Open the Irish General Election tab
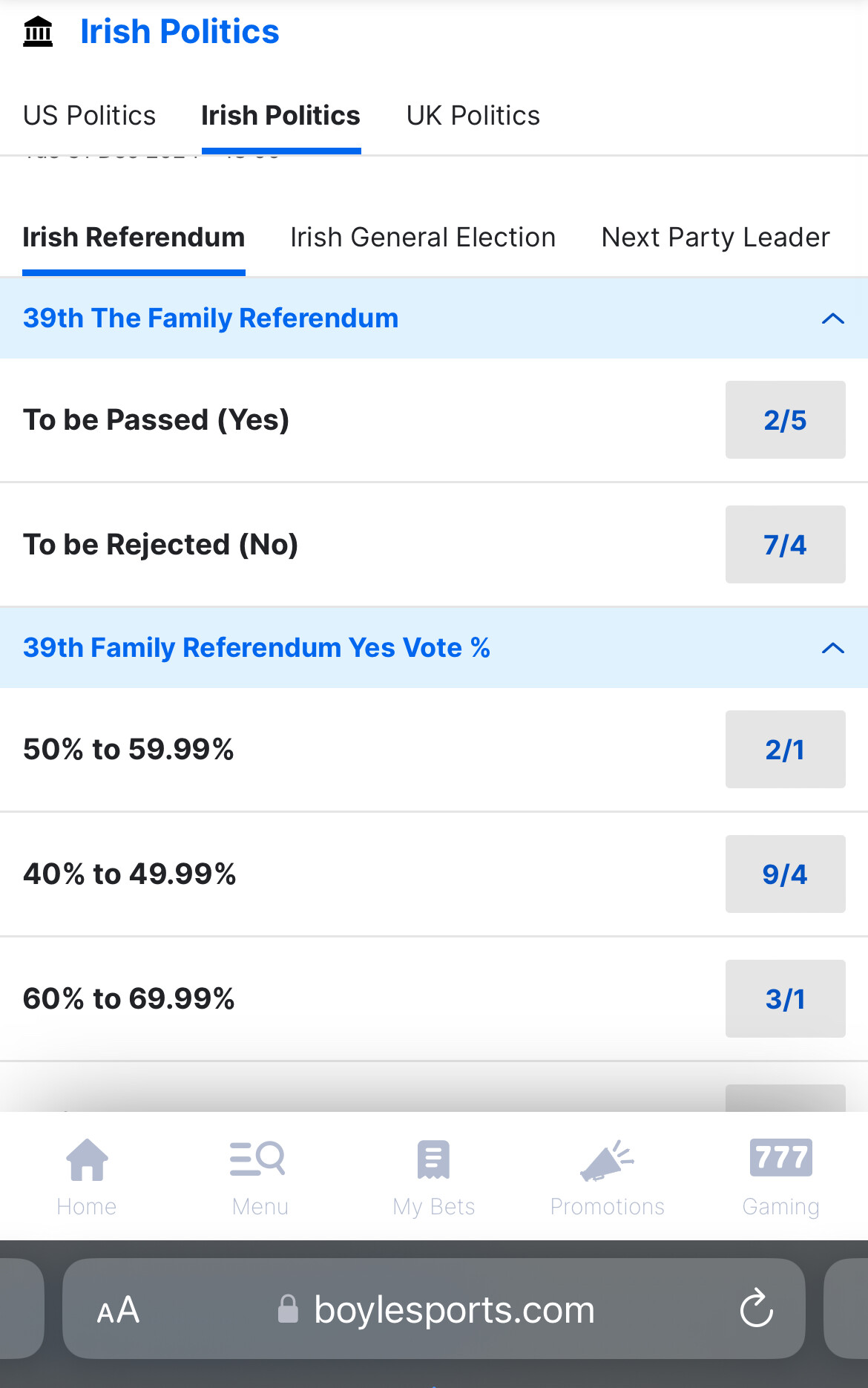Image resolution: width=868 pixels, height=1388 pixels. 423,238
